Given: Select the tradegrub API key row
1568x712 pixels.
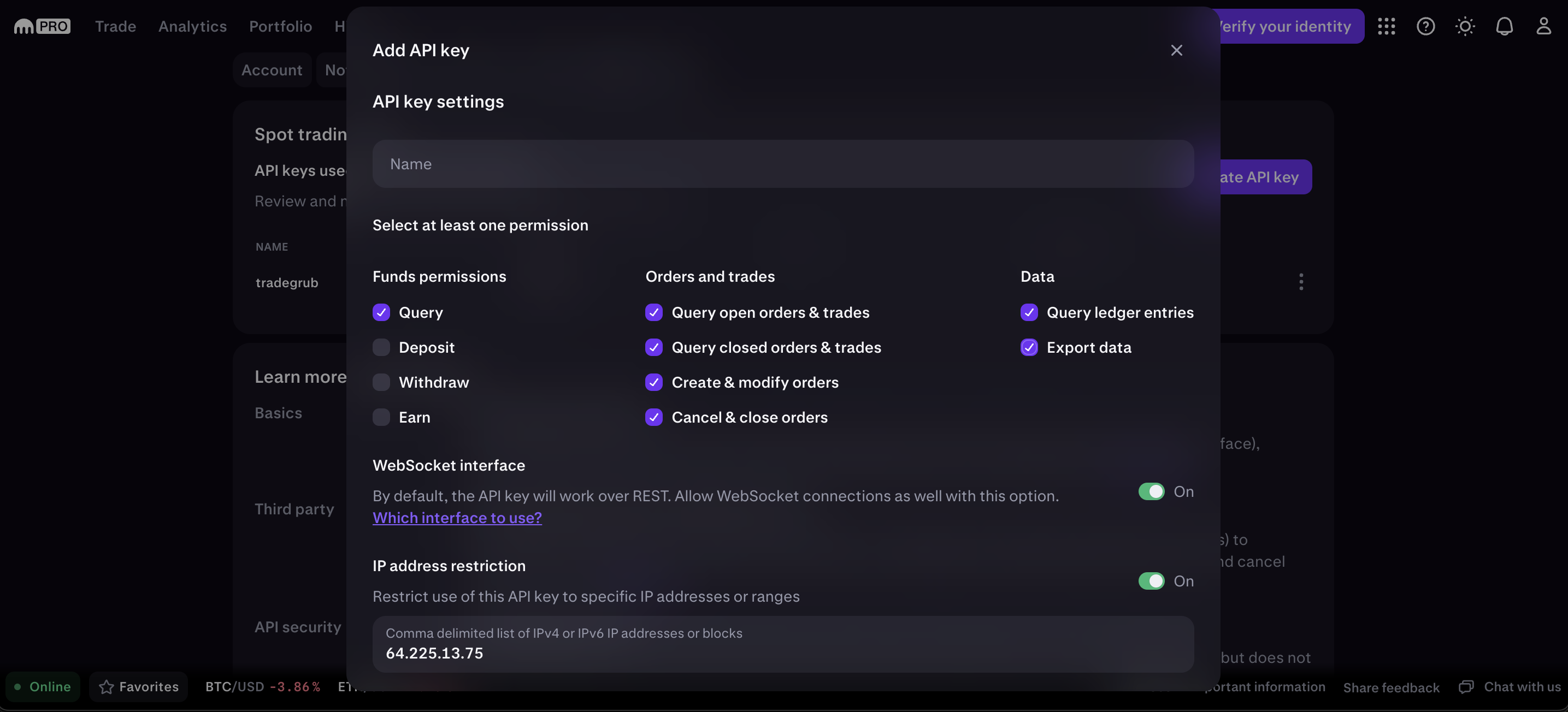Looking at the screenshot, I should click(287, 282).
